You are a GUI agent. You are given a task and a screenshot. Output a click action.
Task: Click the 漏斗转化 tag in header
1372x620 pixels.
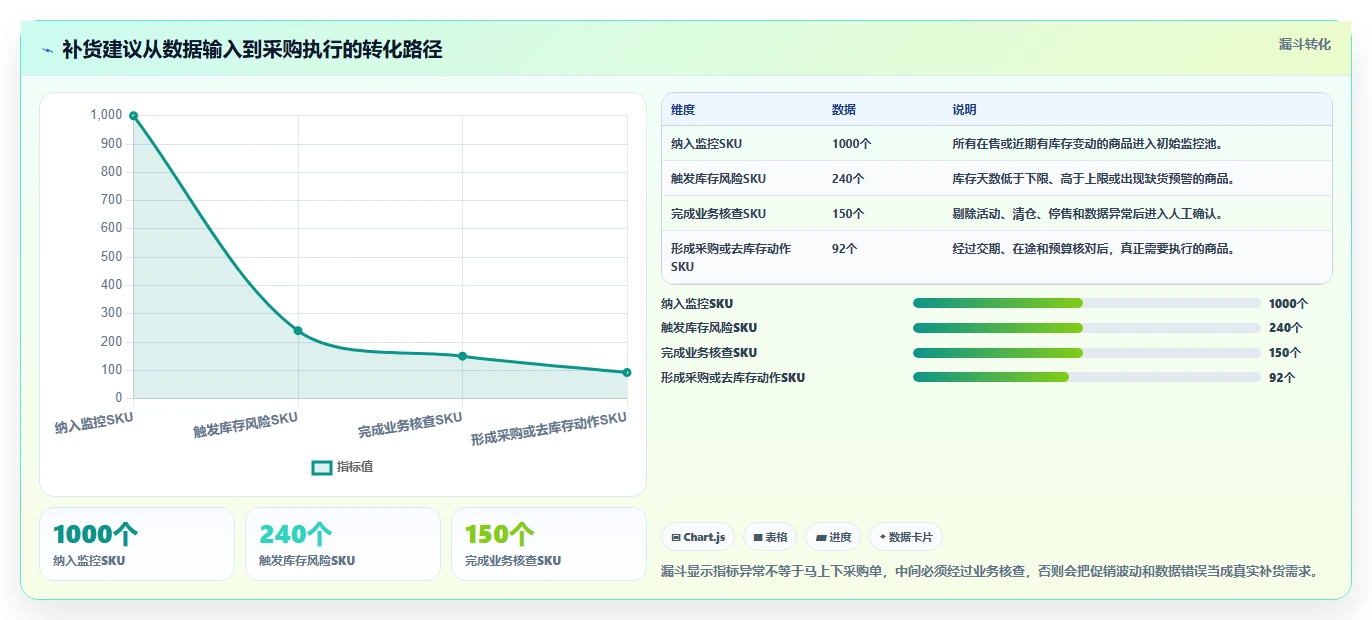pos(1305,45)
